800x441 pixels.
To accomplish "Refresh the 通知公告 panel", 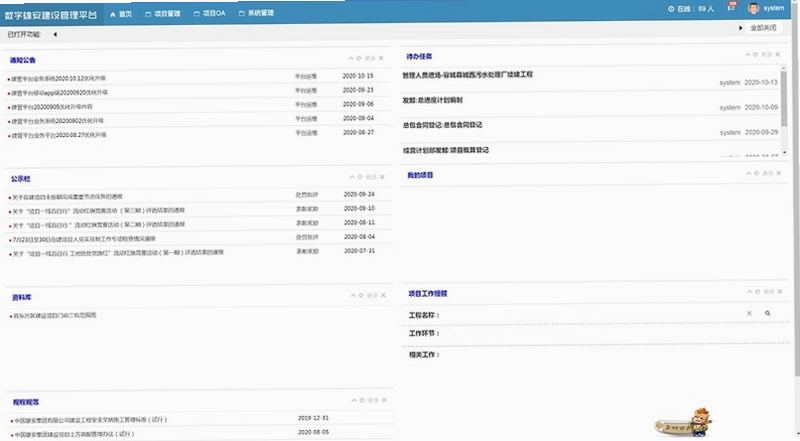I will pos(359,58).
